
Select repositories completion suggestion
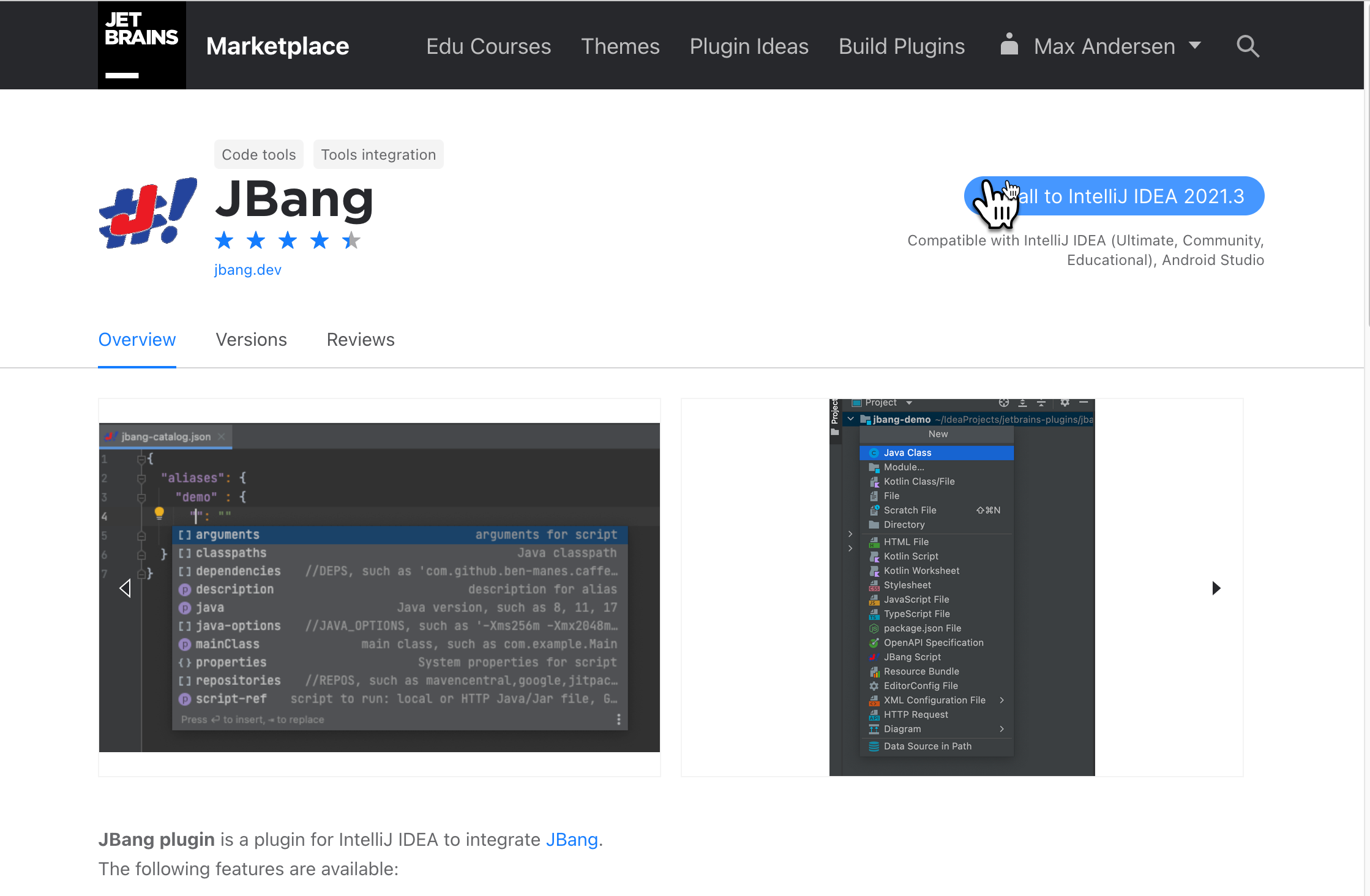pos(400,681)
